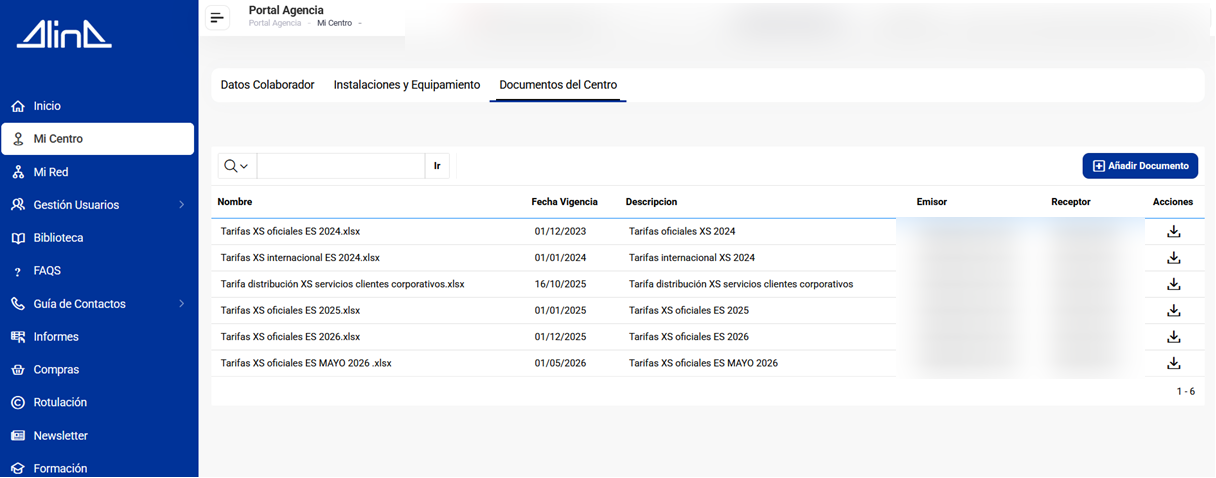Download Tarifas XS internacional ES 2024.xlsx

[x=1174, y=258]
